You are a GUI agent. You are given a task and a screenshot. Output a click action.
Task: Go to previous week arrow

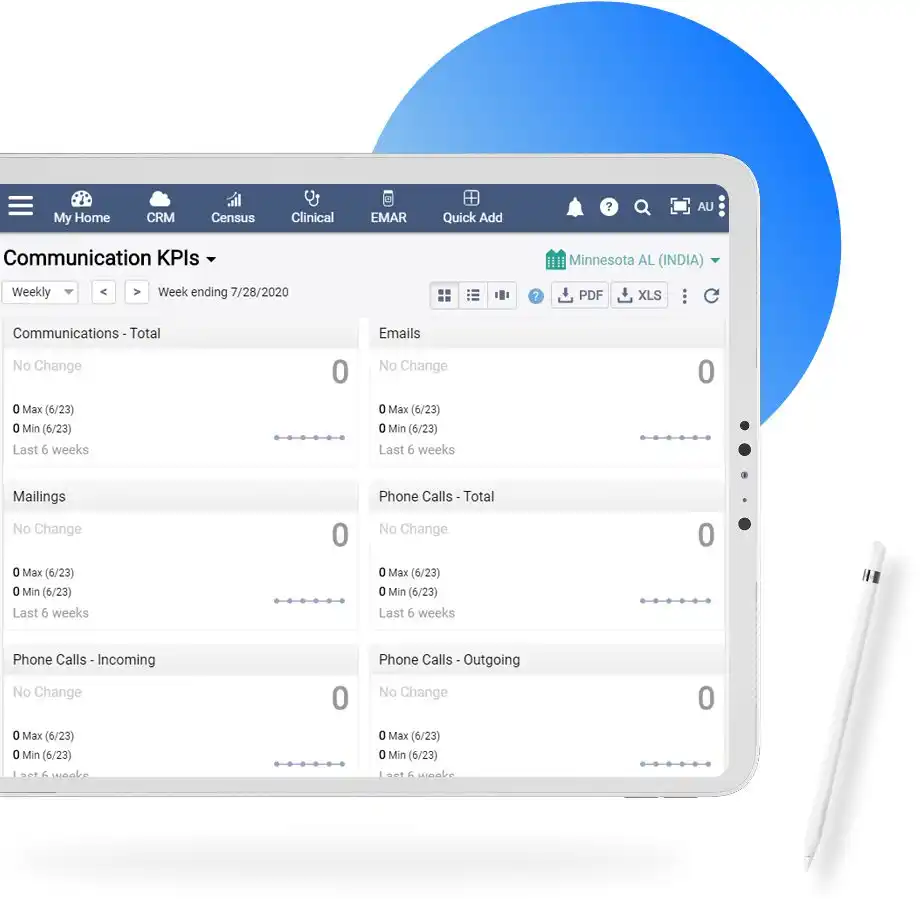pos(103,292)
